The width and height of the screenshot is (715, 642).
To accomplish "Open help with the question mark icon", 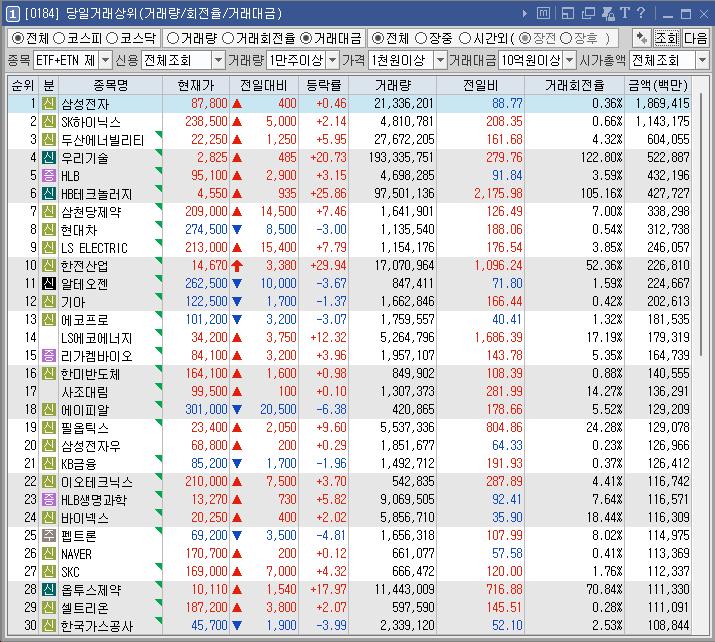I will click(641, 13).
